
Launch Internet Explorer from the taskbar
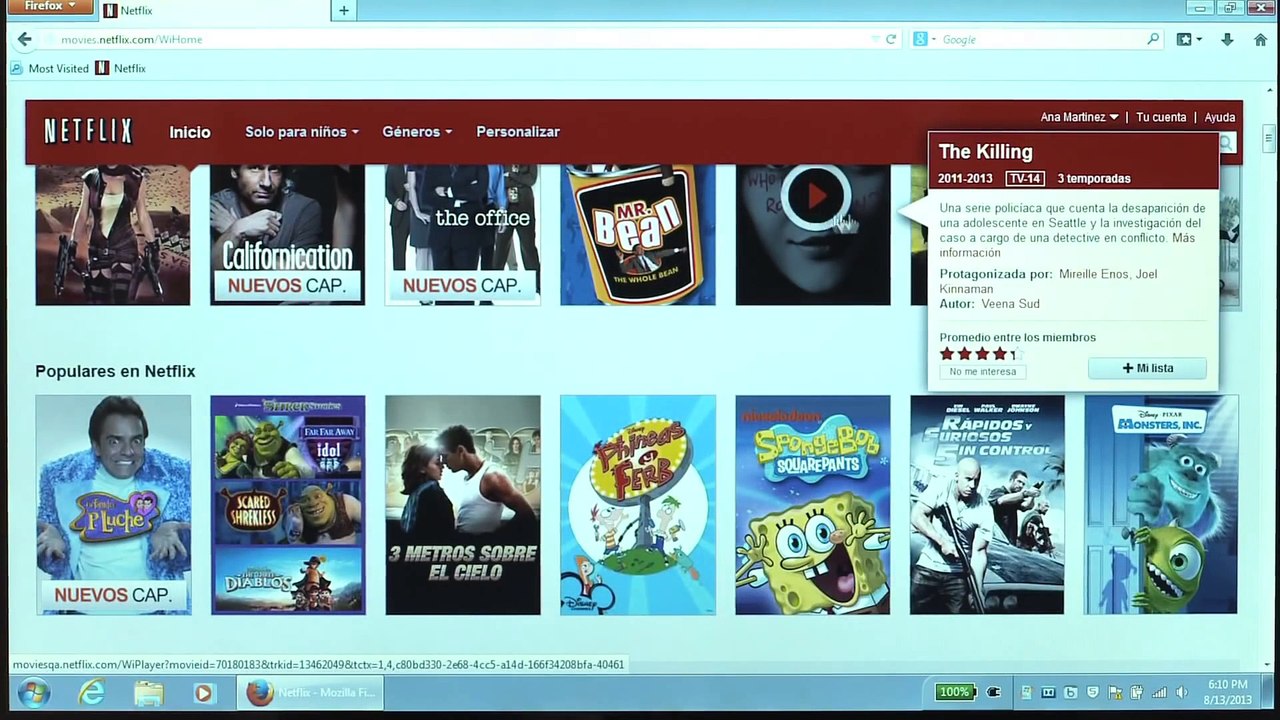pyautogui.click(x=92, y=692)
